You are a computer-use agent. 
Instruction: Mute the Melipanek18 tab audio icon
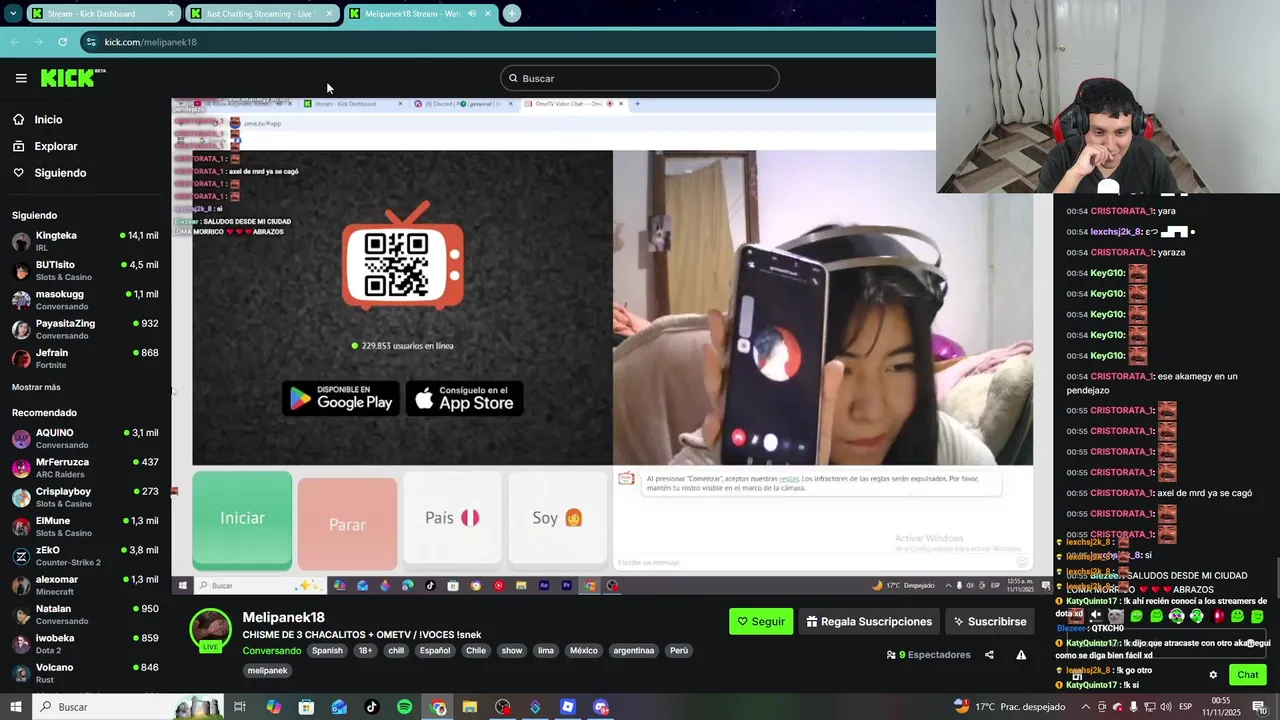pyautogui.click(x=471, y=13)
